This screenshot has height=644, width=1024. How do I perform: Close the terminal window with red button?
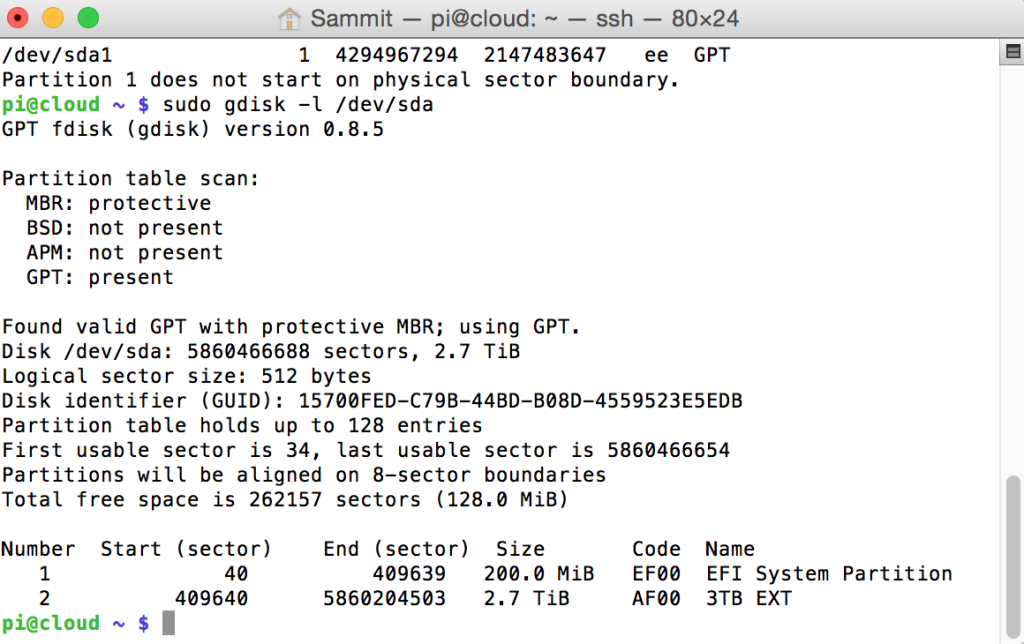pos(18,18)
